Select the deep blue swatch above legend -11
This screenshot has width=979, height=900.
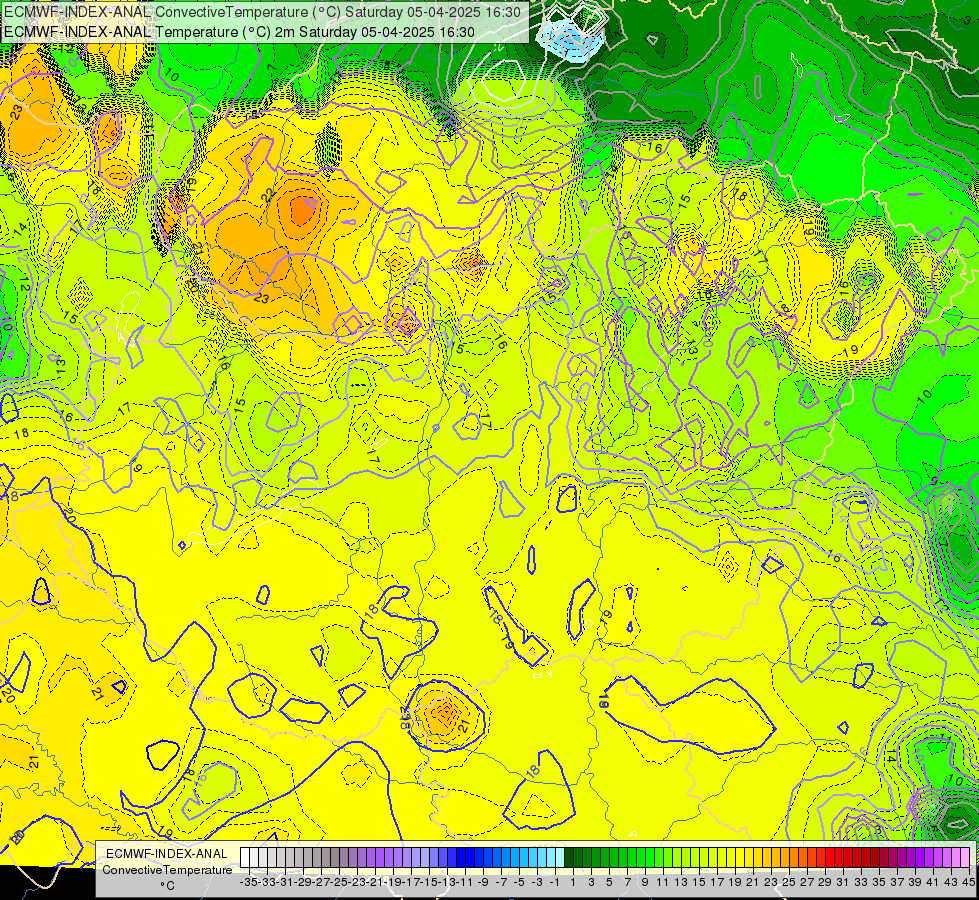point(470,858)
